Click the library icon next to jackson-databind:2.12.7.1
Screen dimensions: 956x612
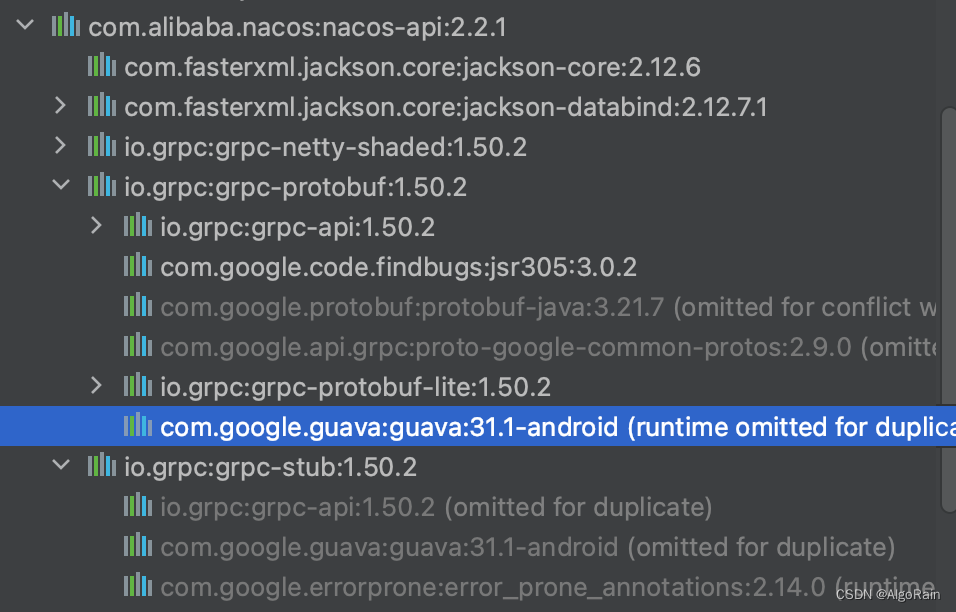pyautogui.click(x=101, y=106)
